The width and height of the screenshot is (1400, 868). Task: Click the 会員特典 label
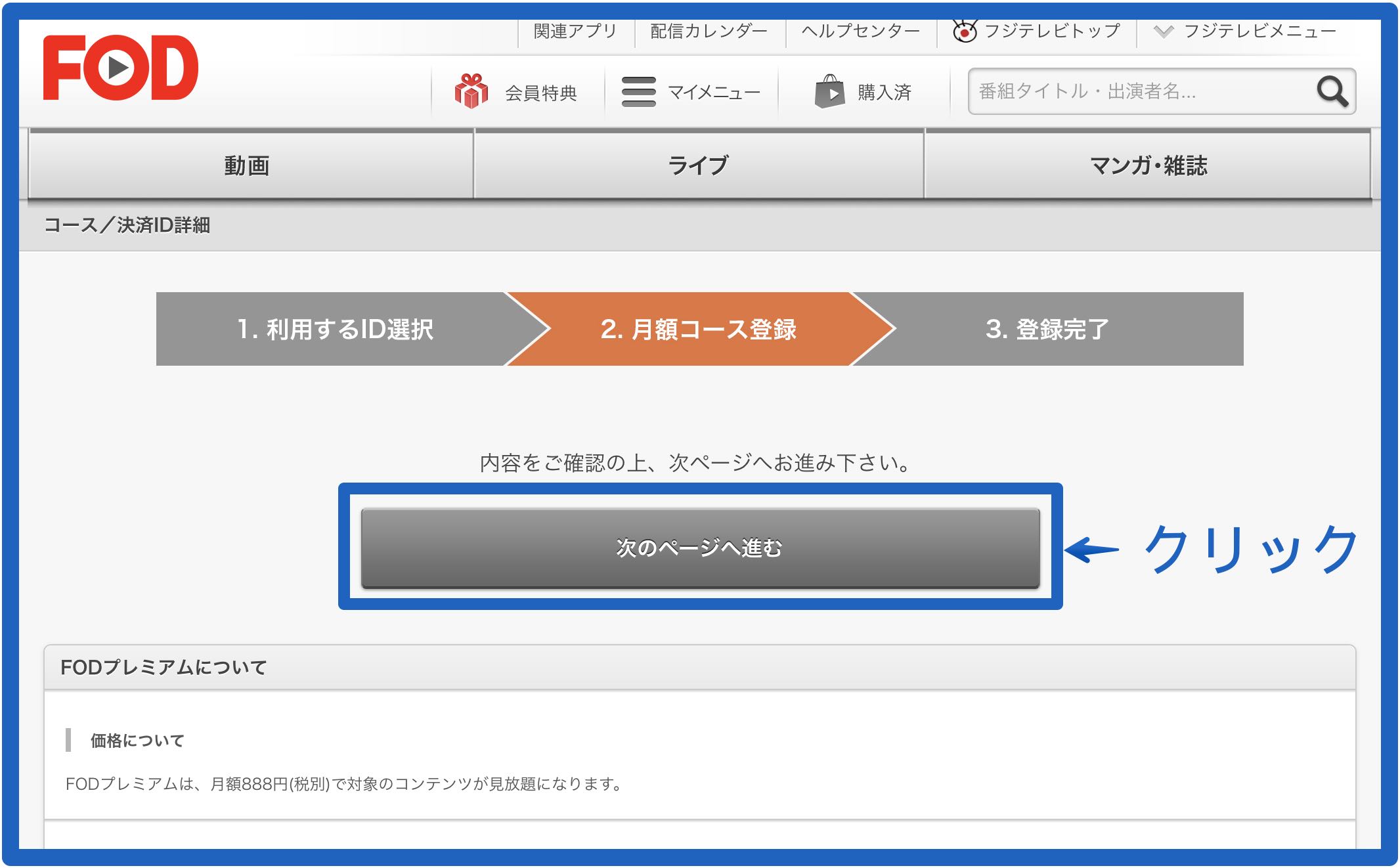coord(540,93)
